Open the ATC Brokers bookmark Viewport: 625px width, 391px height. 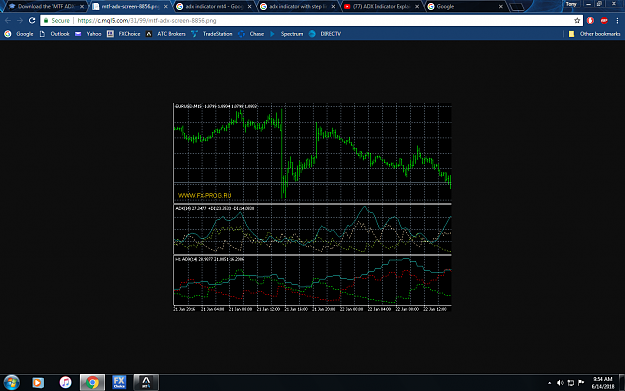coord(166,34)
